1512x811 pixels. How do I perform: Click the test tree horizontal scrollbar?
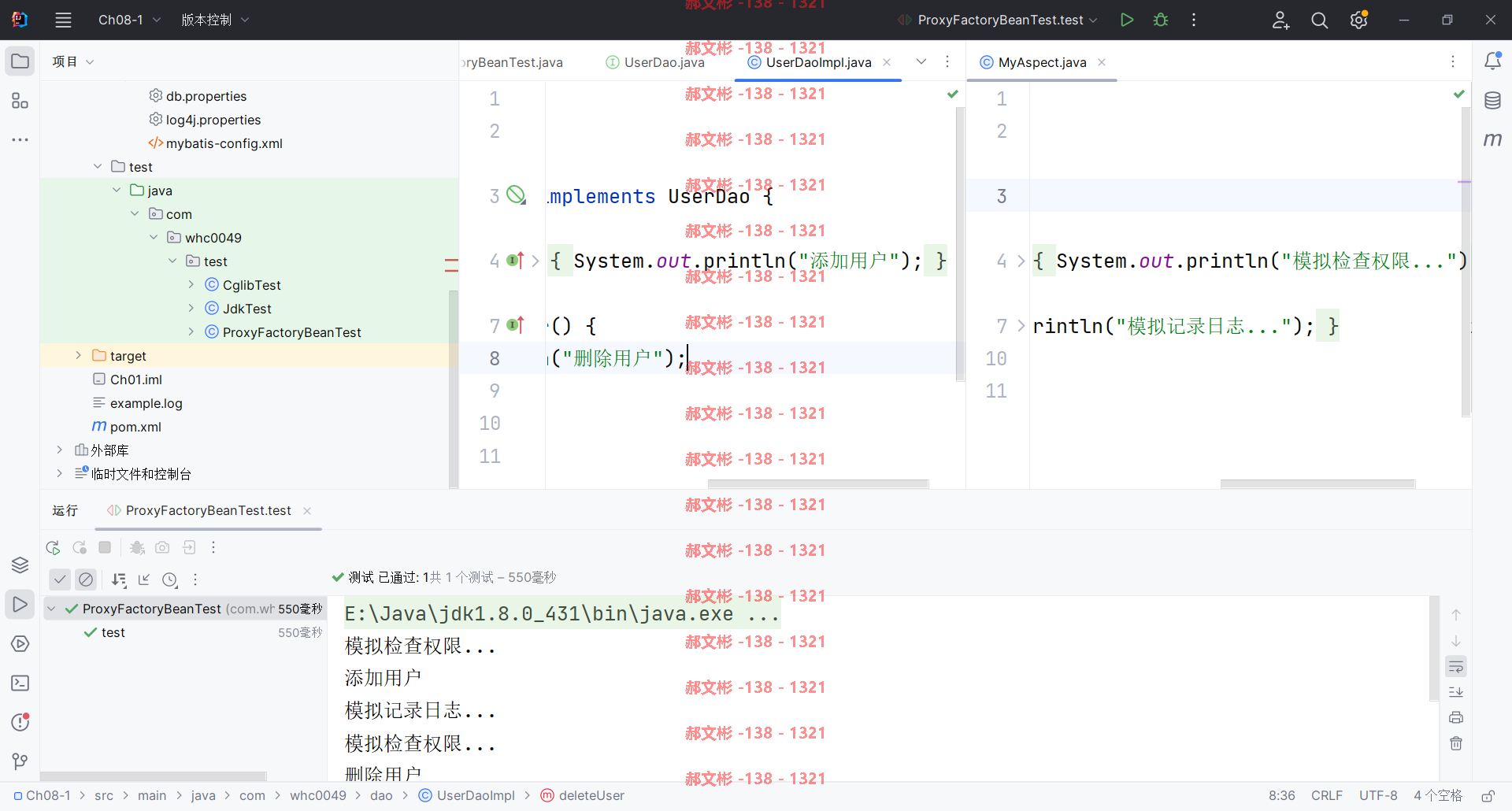pos(154,776)
